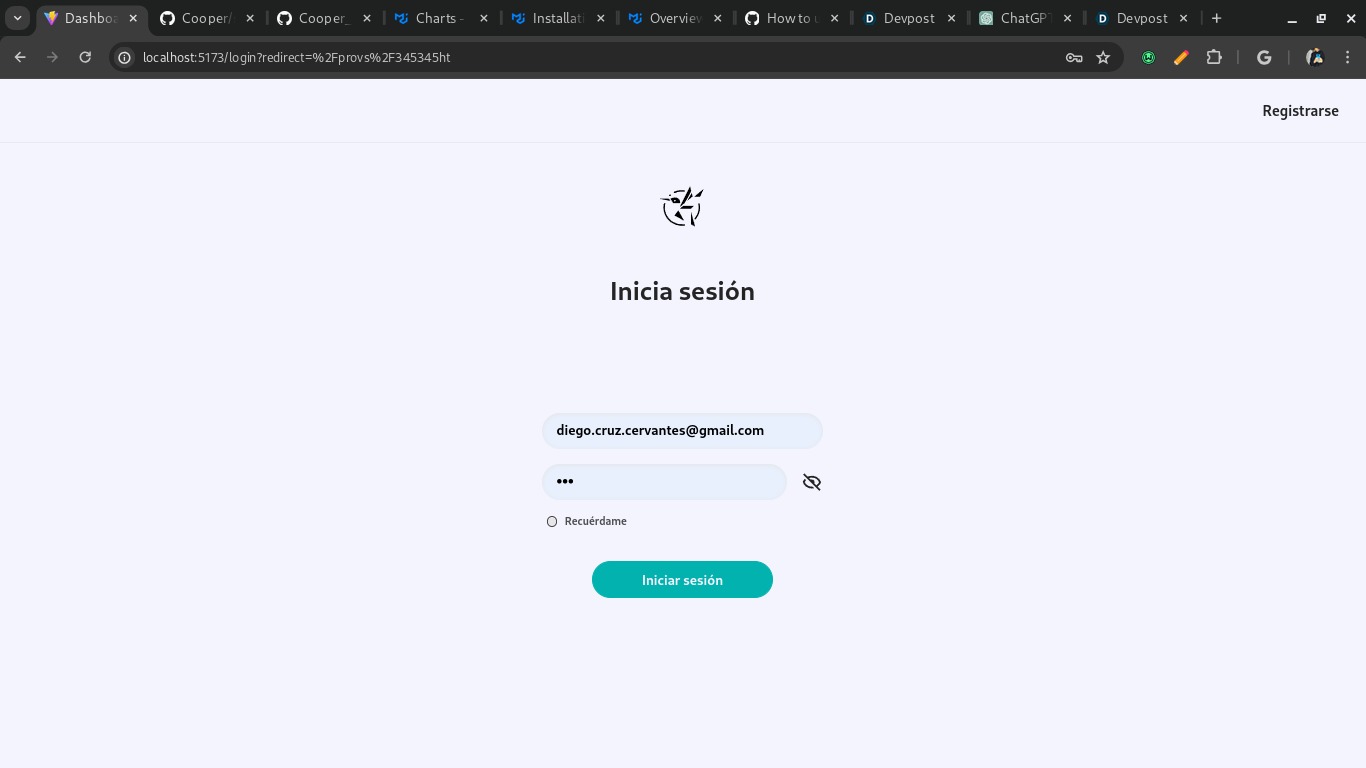Focus the password input field

[x=664, y=482]
